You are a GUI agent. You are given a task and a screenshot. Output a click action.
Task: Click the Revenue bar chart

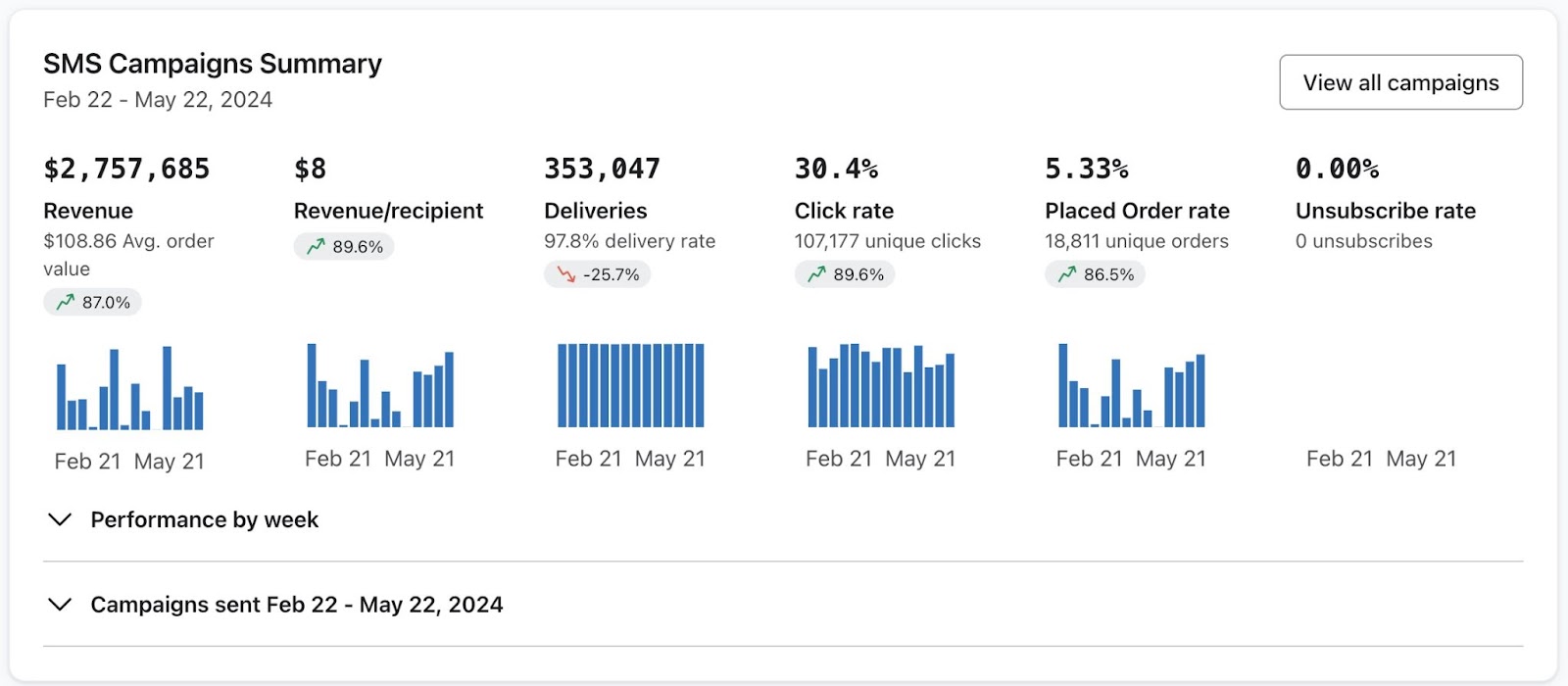pos(129,388)
